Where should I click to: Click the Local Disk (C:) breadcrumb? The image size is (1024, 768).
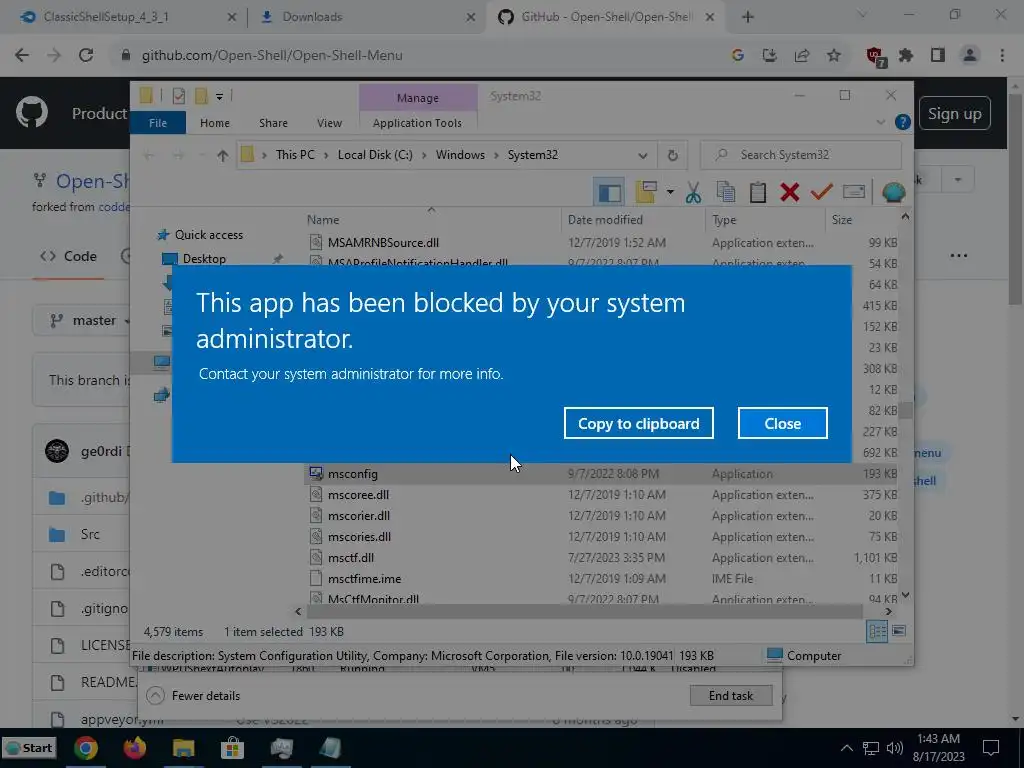tap(375, 155)
